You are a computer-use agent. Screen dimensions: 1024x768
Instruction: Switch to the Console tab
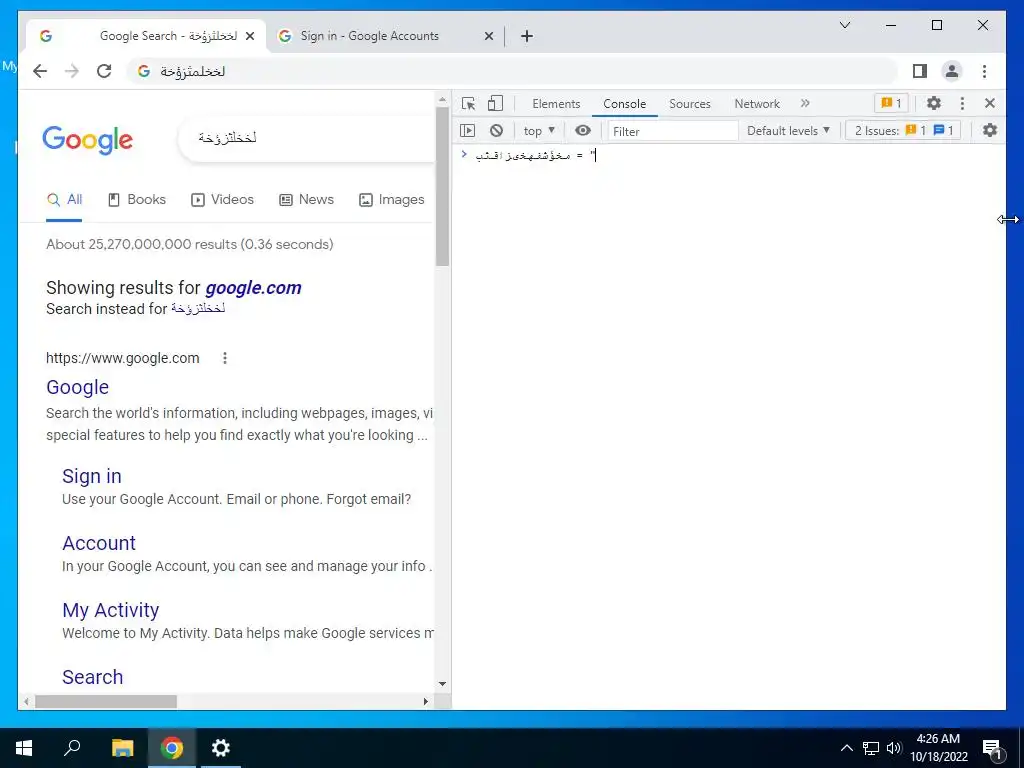pyautogui.click(x=624, y=104)
